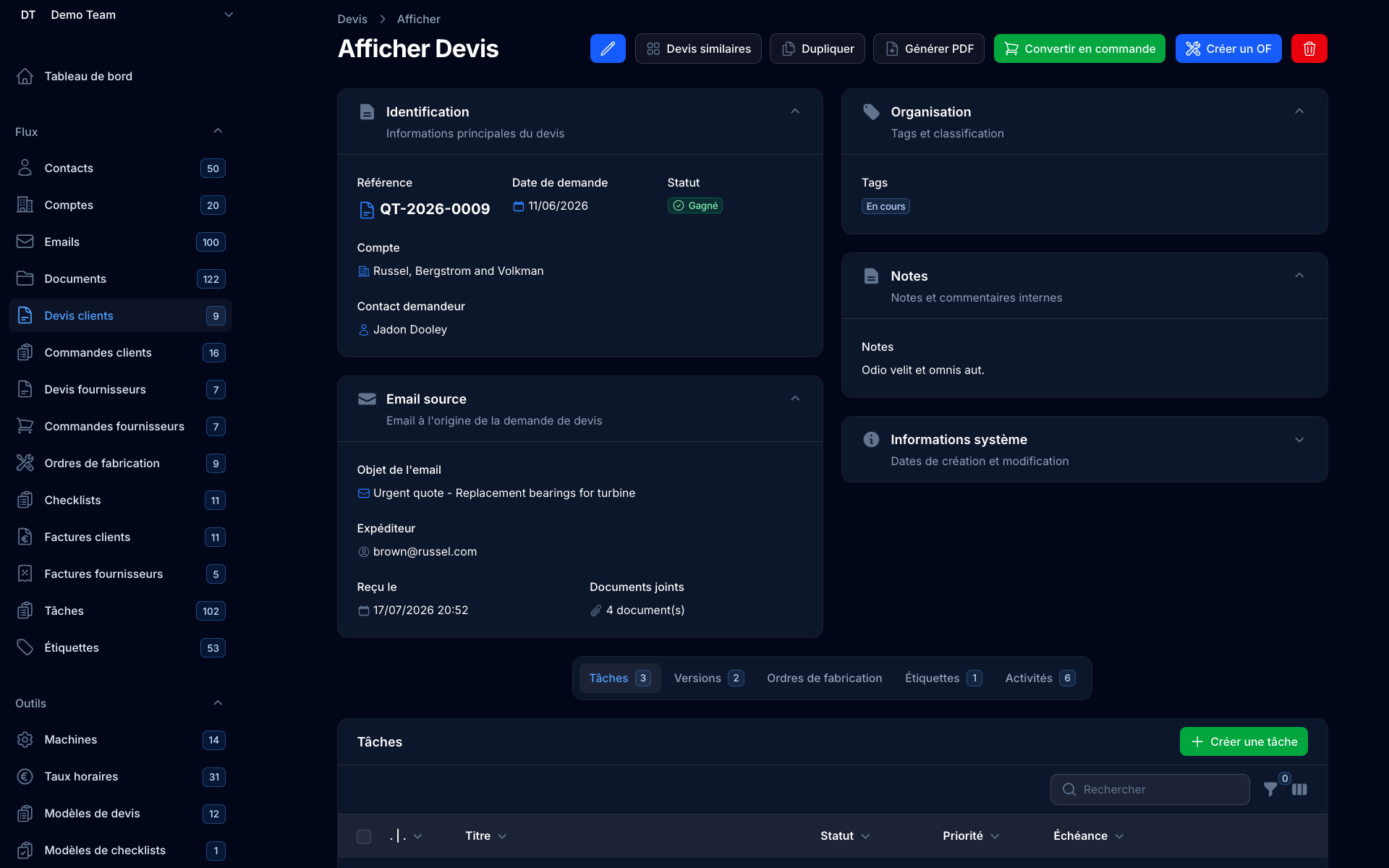
Task: Sort by the first narrow table column
Action: pos(405,835)
